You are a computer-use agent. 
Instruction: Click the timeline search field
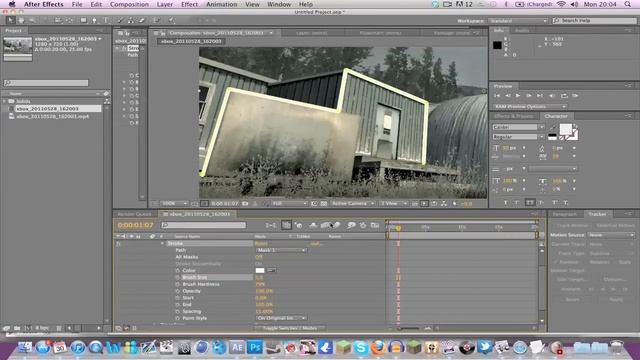[203, 225]
